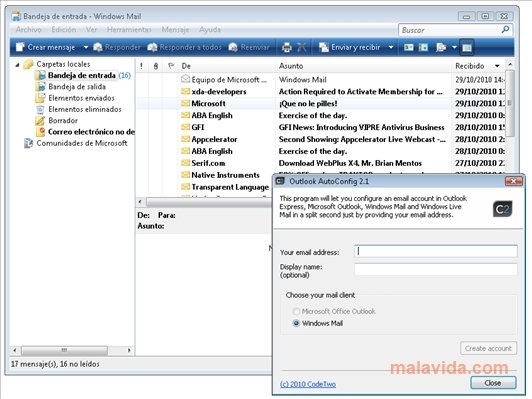Screen dimensions: 532x399
Task: Open the Ayuda menu
Action: pyautogui.click(x=210, y=30)
